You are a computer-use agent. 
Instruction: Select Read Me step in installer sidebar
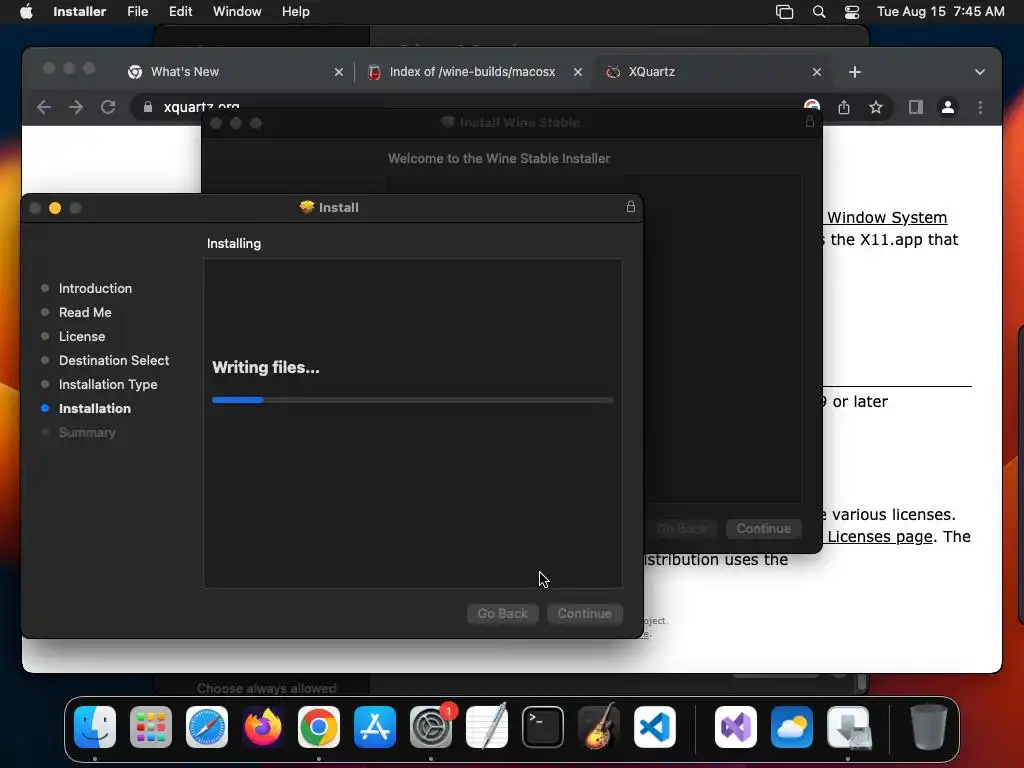pos(85,312)
